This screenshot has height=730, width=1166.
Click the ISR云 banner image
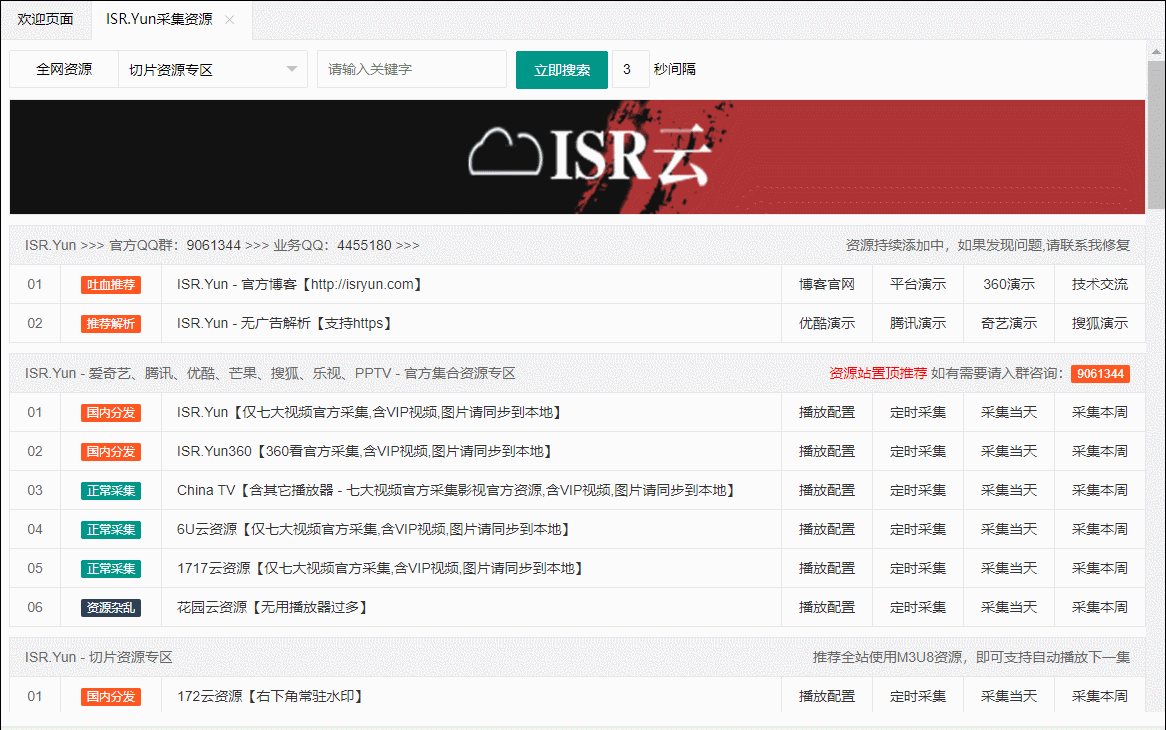(x=577, y=157)
